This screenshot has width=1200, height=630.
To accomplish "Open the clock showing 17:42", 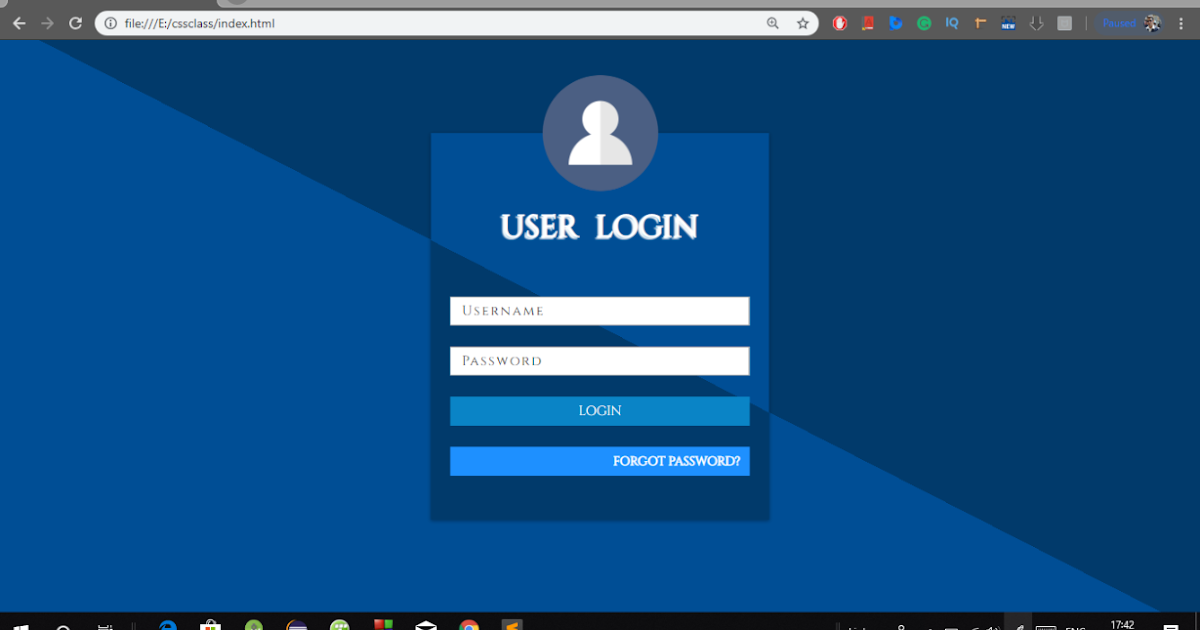I will [x=1122, y=622].
